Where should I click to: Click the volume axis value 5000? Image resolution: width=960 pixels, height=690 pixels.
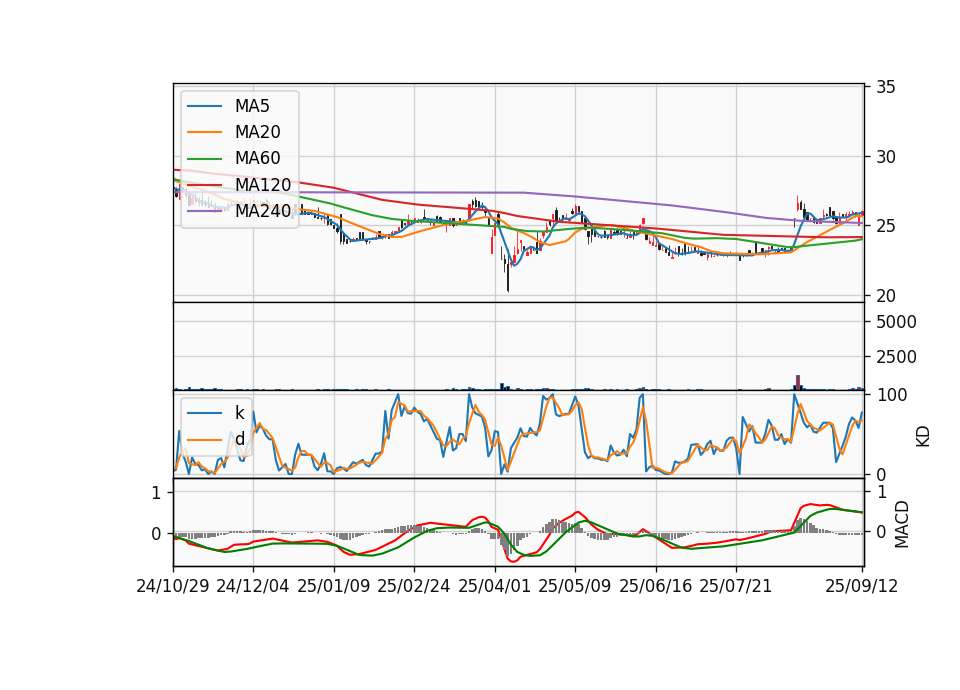[x=896, y=322]
